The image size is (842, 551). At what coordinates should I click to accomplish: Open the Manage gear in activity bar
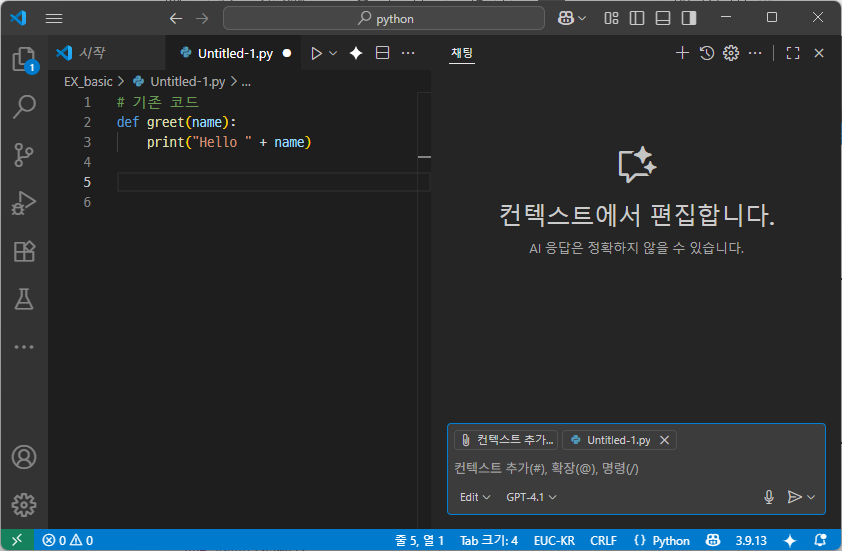(24, 505)
